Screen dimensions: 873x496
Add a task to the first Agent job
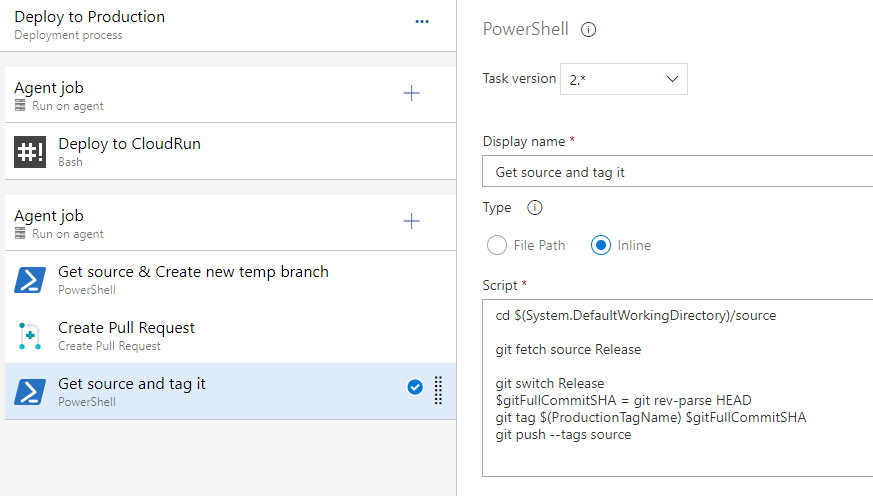tap(411, 93)
